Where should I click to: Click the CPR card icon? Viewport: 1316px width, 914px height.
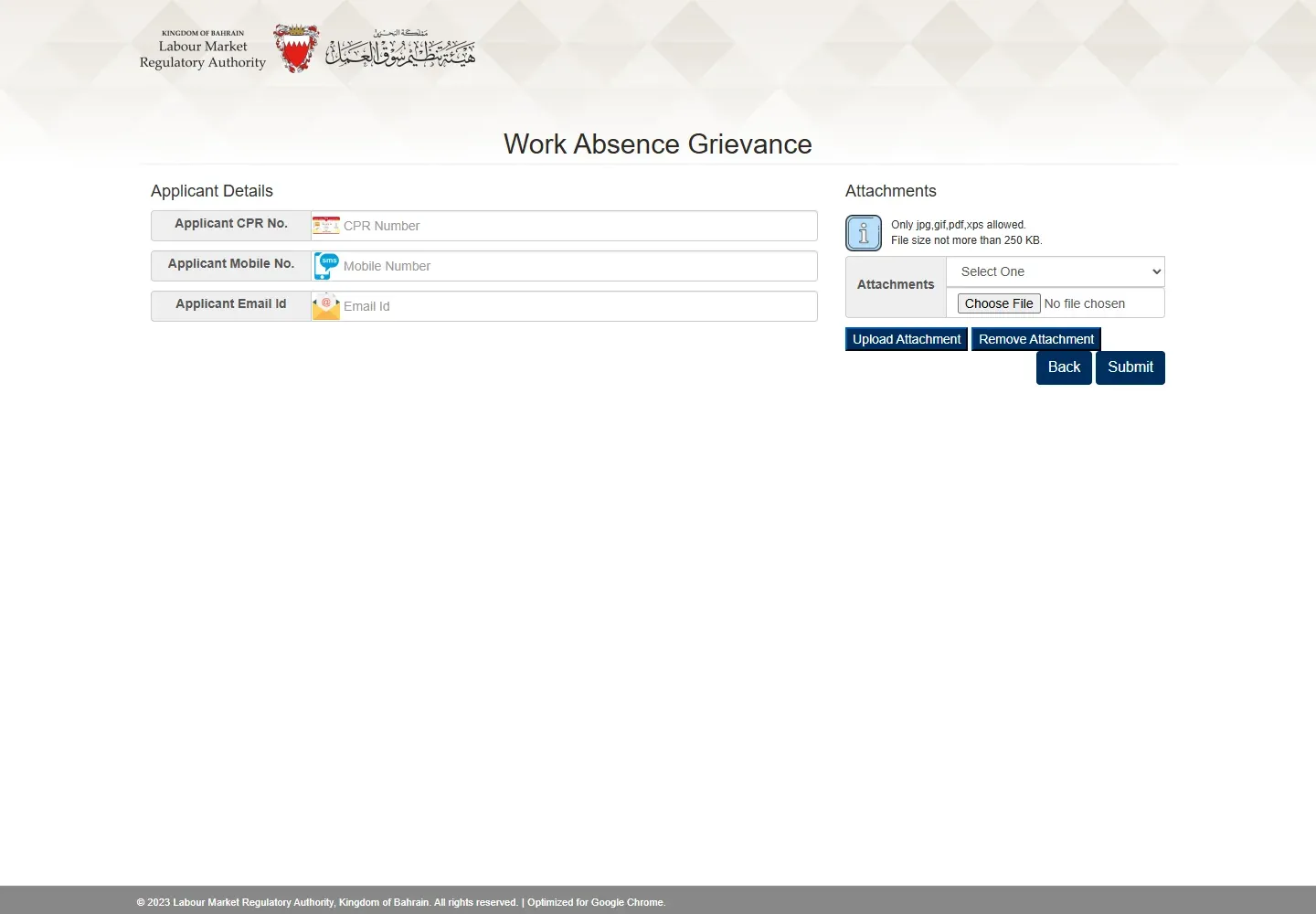click(326, 226)
